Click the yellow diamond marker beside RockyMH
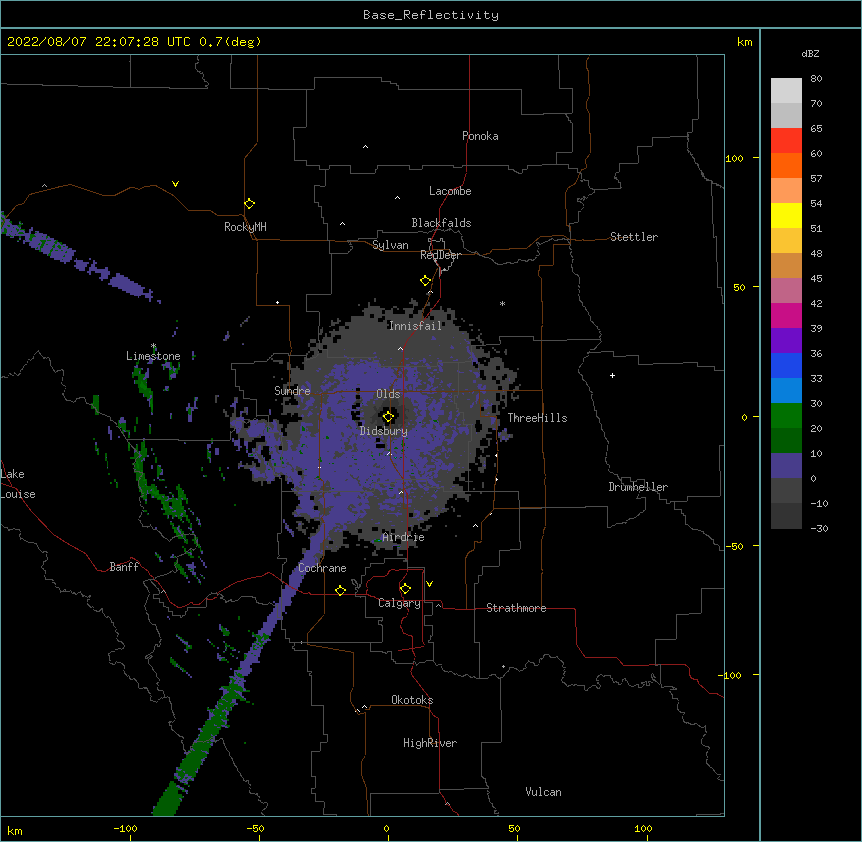 [x=250, y=204]
